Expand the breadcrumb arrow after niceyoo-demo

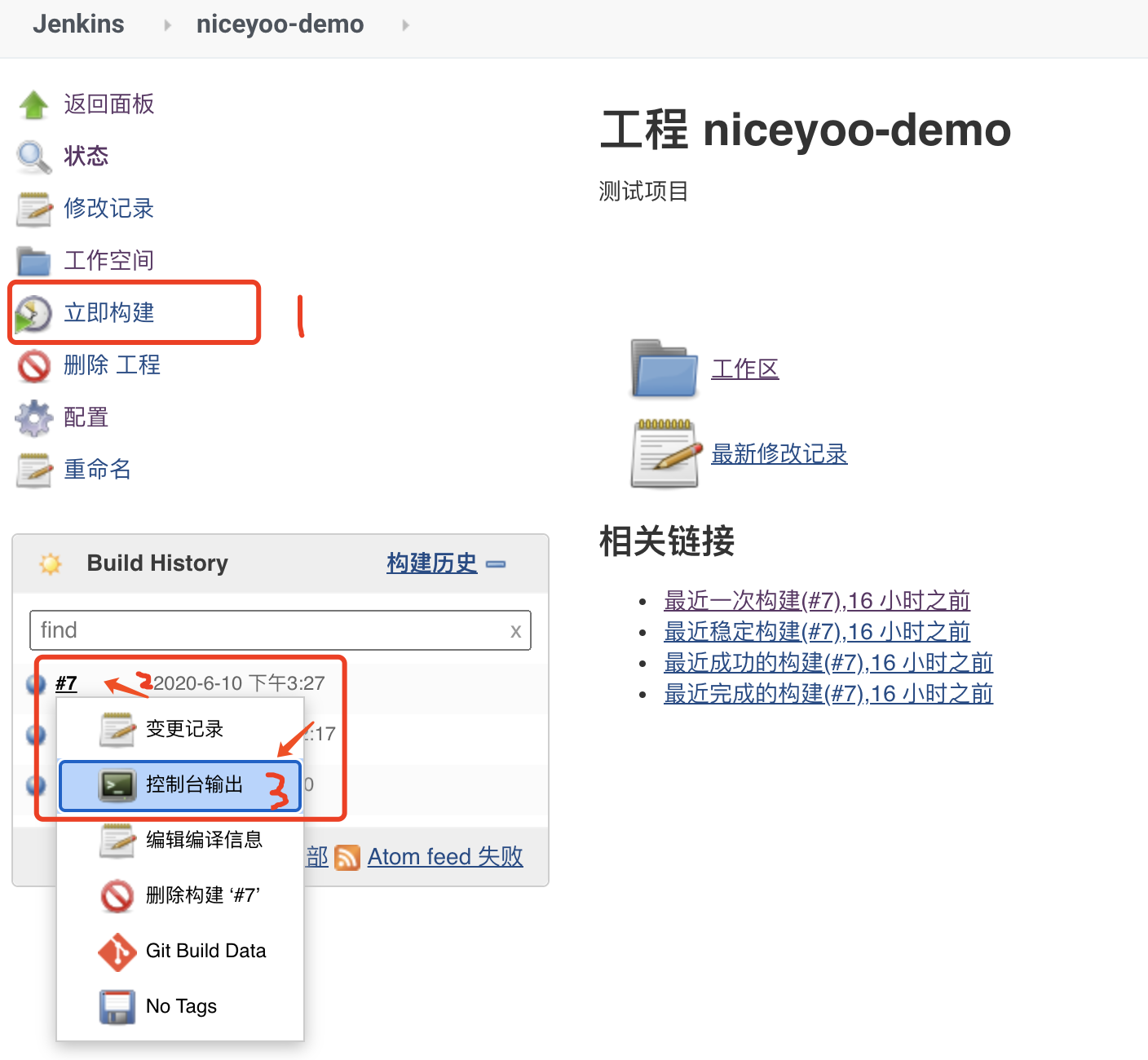tap(405, 25)
